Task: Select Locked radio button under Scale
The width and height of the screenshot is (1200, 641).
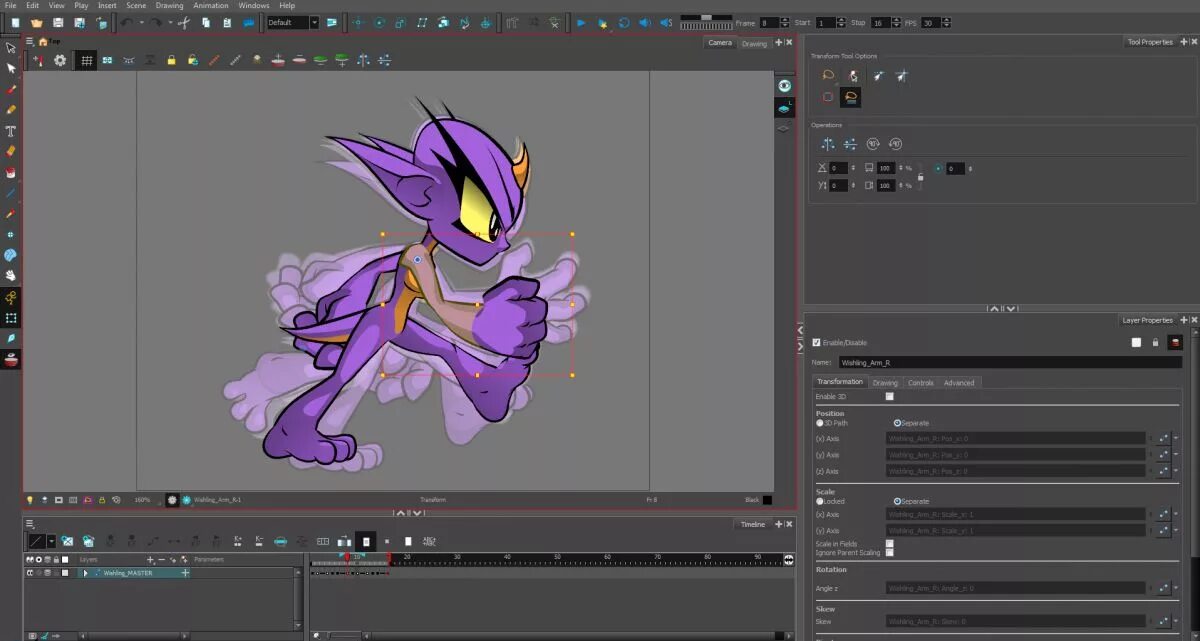Action: click(819, 501)
